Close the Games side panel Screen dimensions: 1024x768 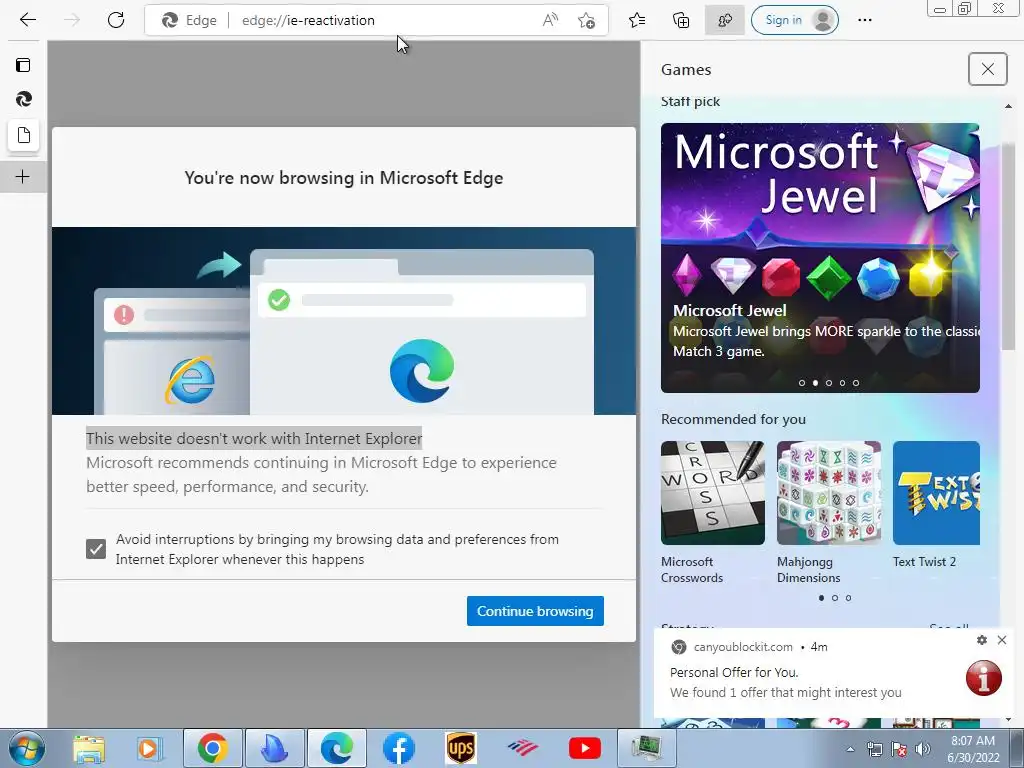coord(987,69)
